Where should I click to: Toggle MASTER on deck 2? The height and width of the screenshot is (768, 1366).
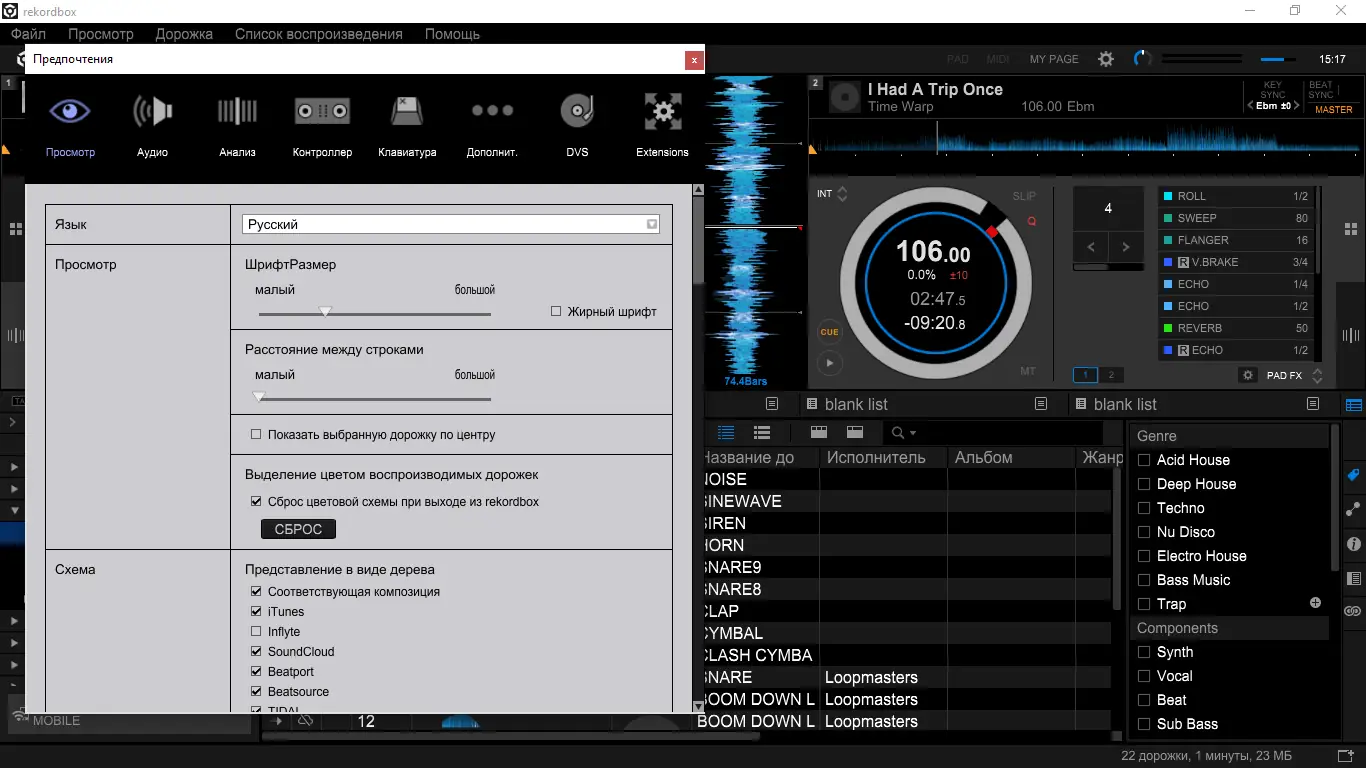click(1333, 110)
